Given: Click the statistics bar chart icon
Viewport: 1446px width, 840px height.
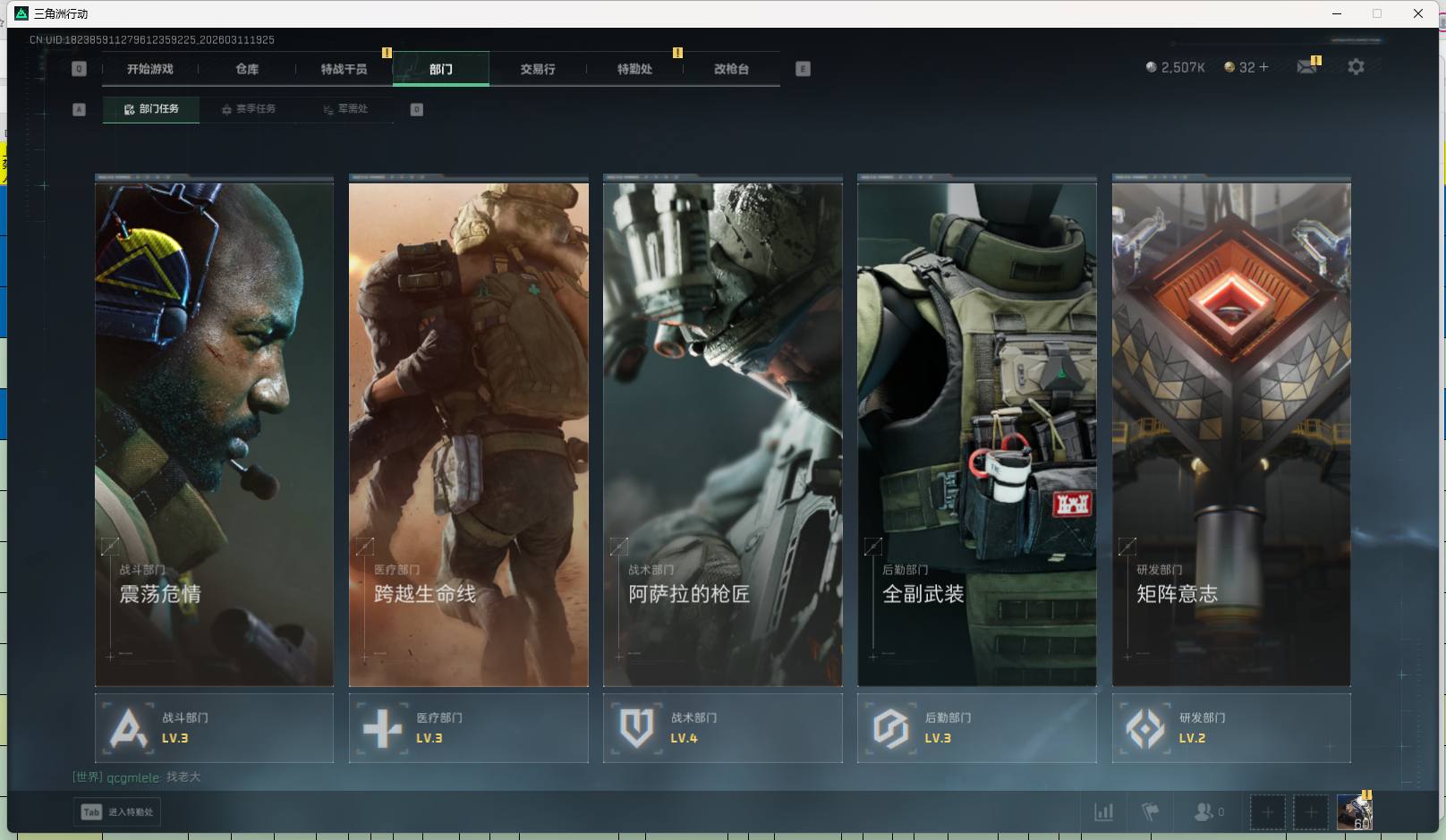Looking at the screenshot, I should coord(1104,812).
